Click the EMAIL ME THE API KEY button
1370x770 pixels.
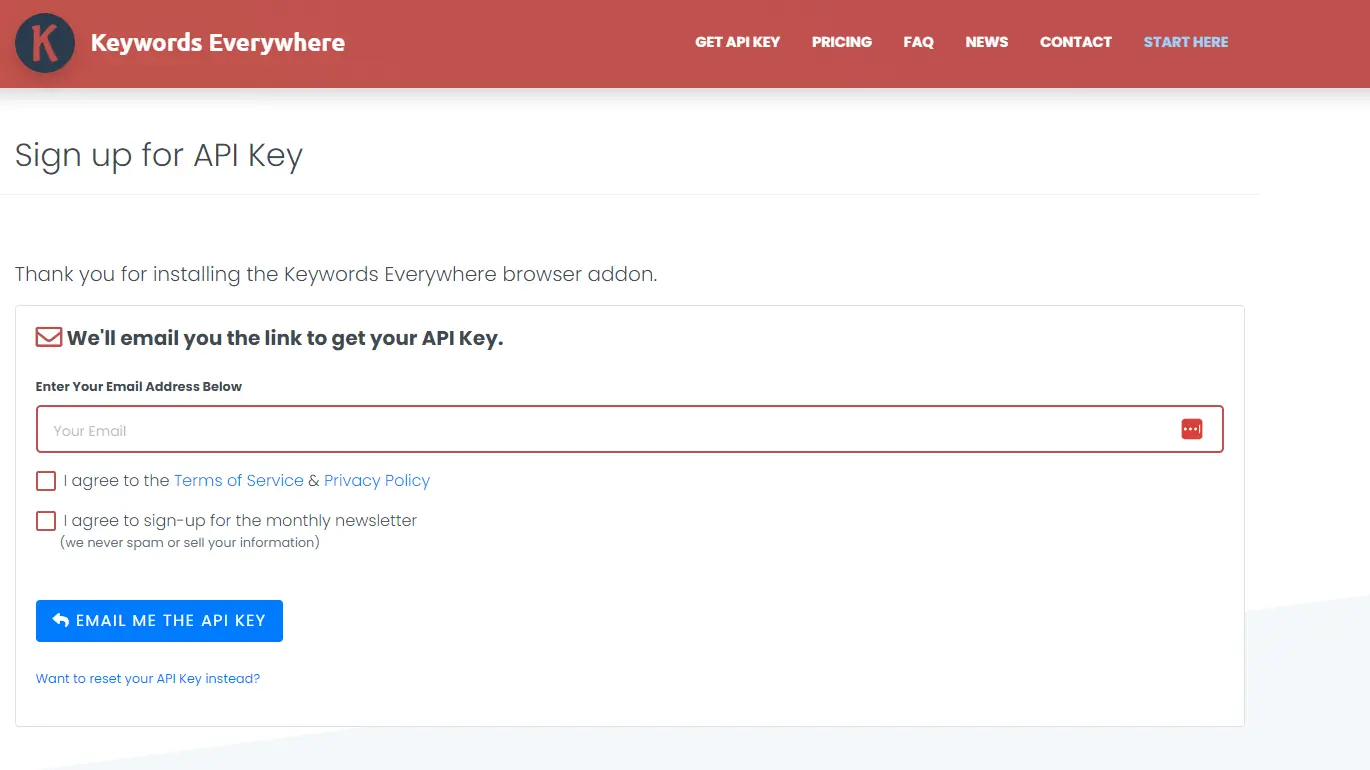[159, 621]
